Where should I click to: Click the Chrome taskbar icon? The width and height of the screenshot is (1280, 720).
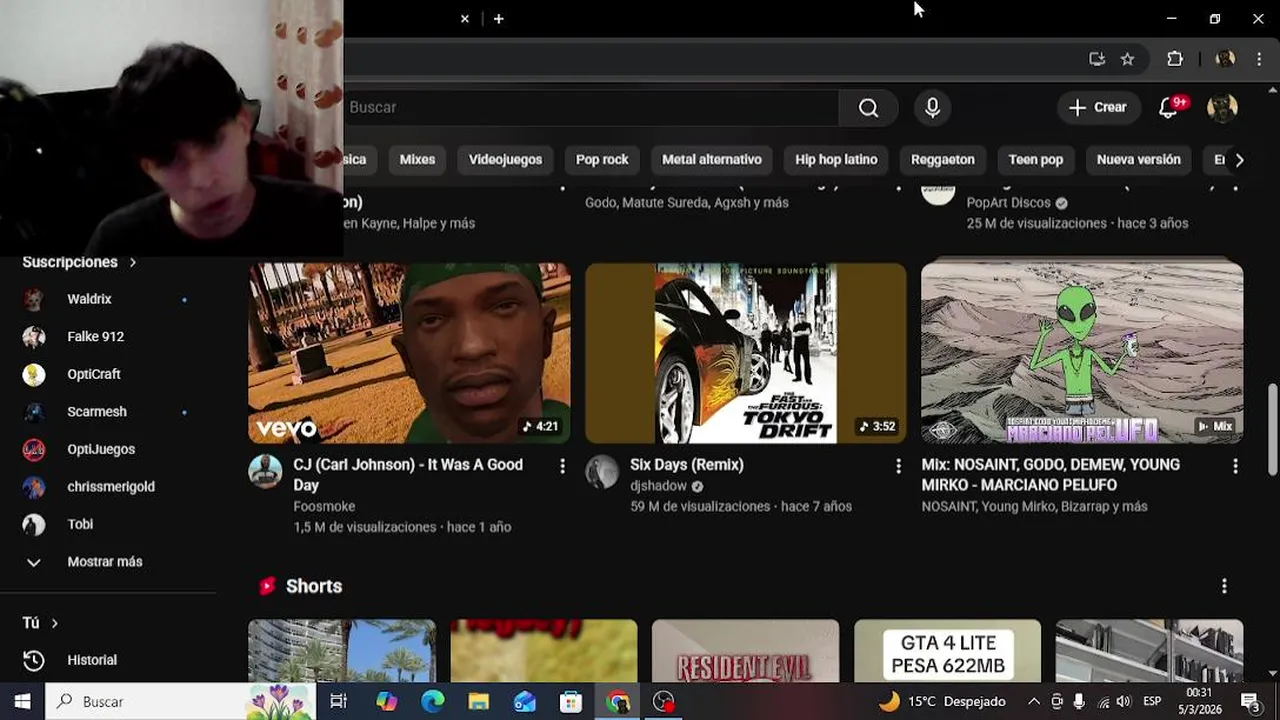(x=618, y=702)
